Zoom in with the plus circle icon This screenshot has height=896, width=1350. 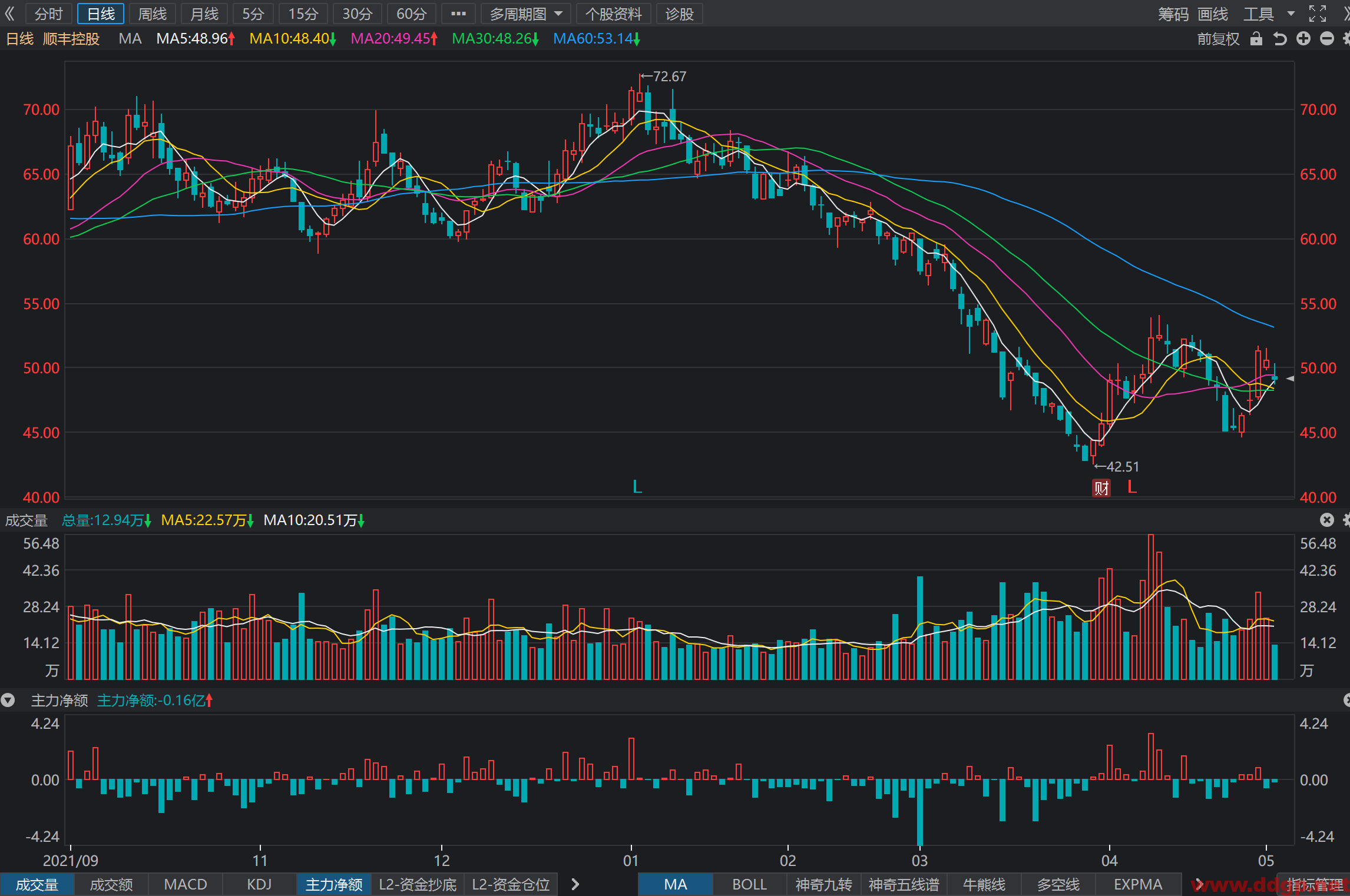pos(1303,39)
